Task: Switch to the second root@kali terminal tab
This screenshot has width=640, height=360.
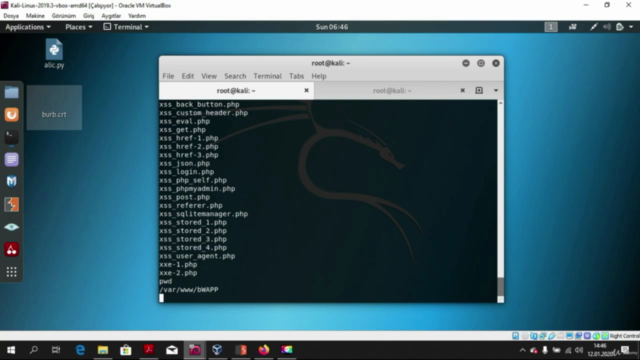Action: [x=392, y=91]
